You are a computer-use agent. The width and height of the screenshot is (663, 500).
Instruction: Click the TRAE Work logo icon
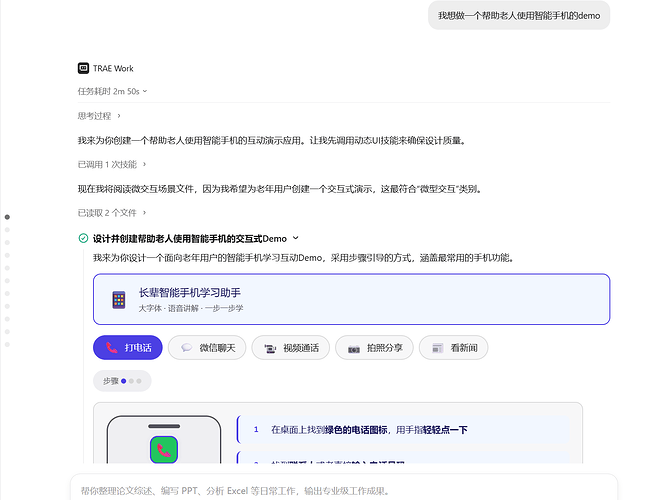coord(83,68)
